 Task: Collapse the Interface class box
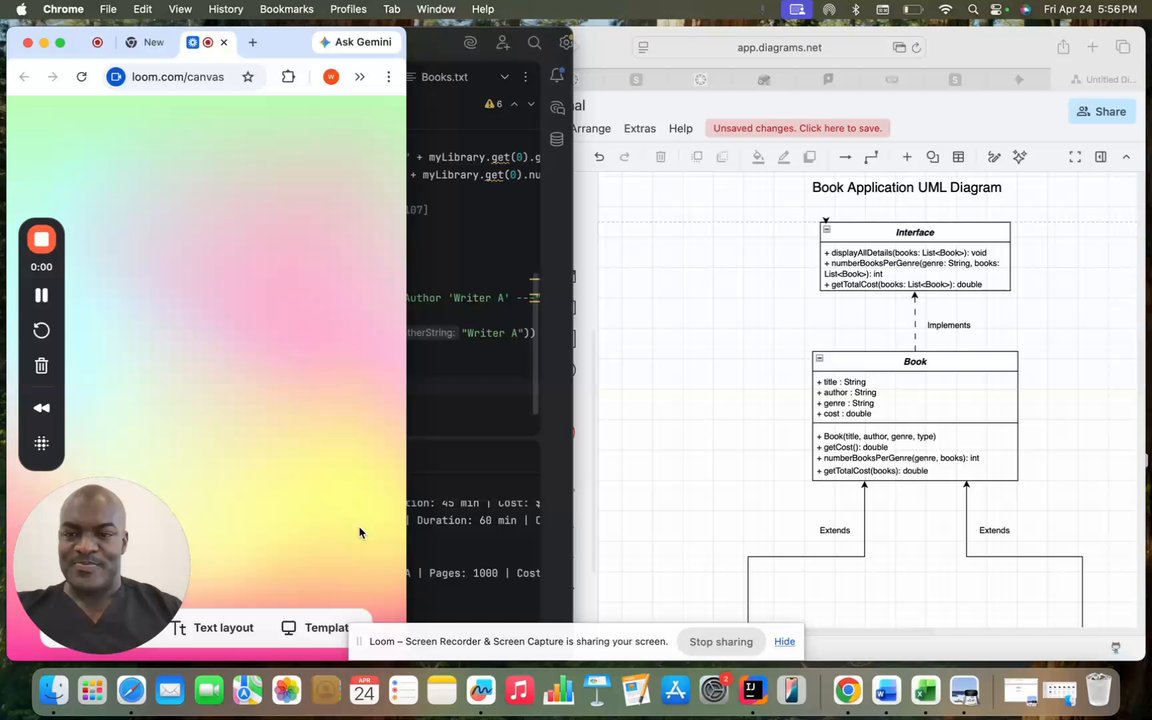coord(827,229)
